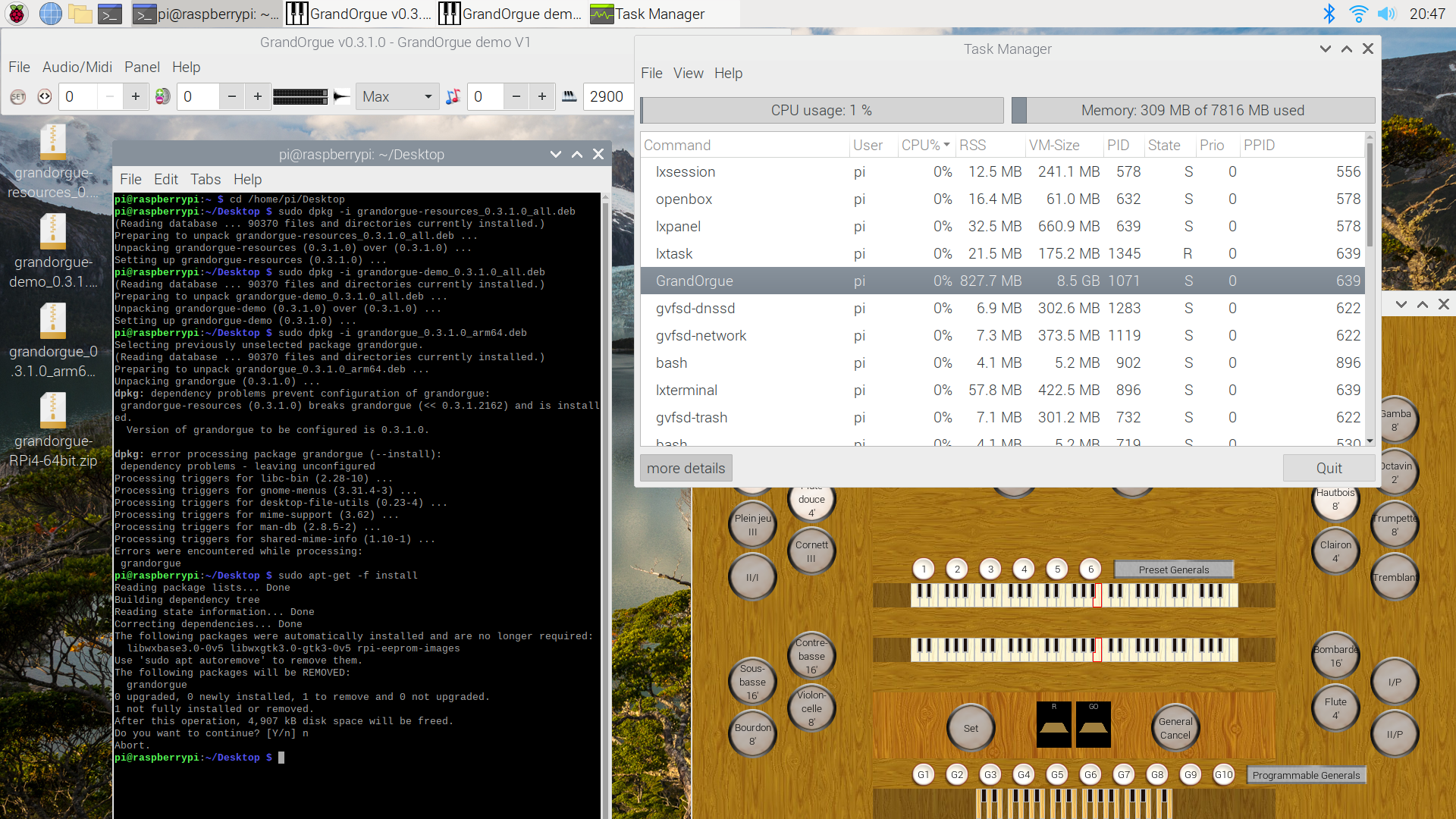Click the keyboard polyphony icon
The width and height of the screenshot is (1456, 819).
[570, 96]
